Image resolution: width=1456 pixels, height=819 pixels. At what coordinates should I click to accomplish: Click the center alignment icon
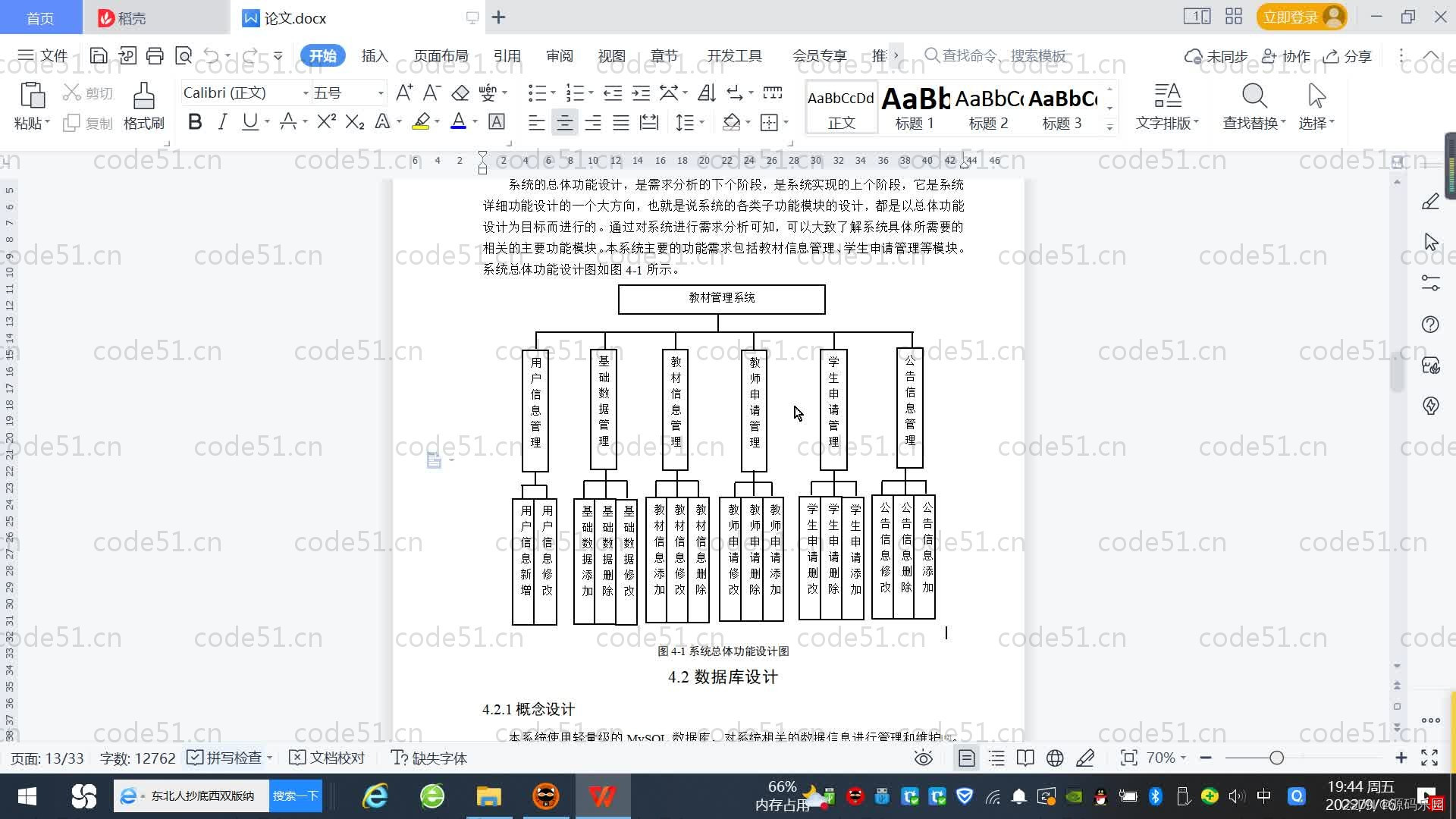[565, 121]
